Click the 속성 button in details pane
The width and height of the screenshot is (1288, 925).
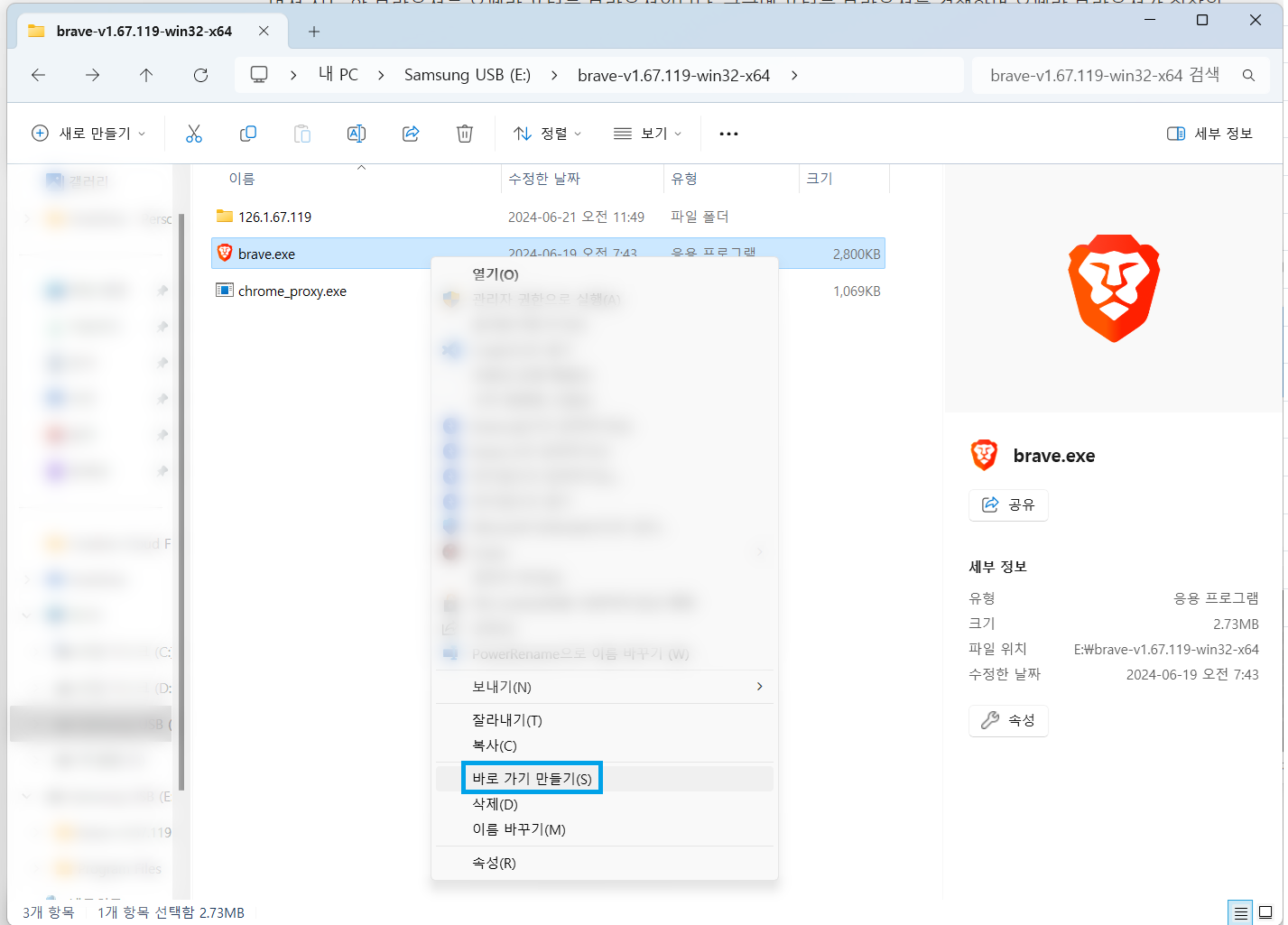1008,720
